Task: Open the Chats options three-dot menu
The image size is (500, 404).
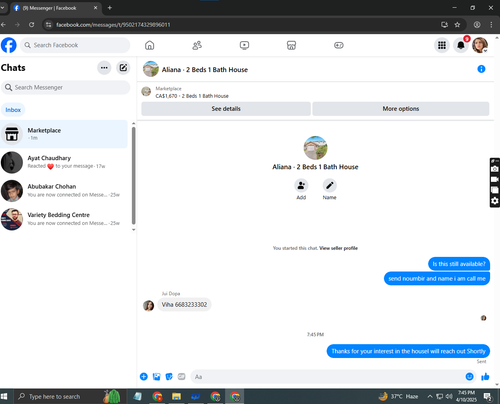Action: [x=104, y=68]
